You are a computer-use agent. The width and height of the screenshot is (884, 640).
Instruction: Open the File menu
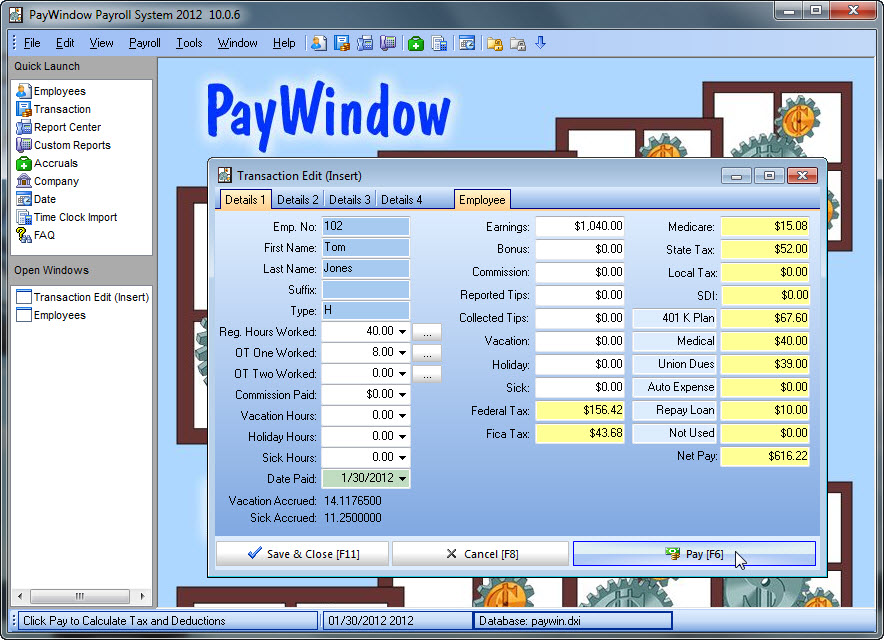(32, 43)
